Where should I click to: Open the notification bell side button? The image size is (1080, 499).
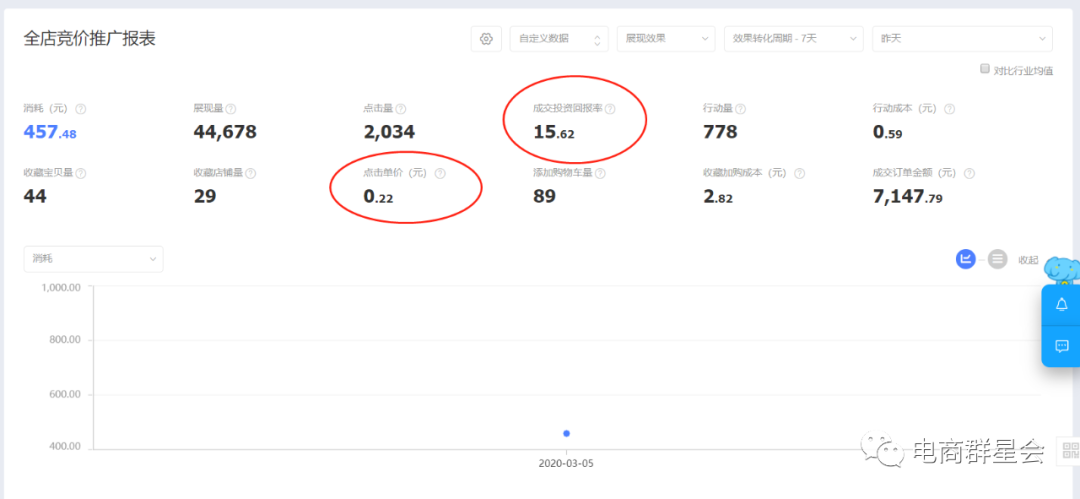coord(1061,305)
